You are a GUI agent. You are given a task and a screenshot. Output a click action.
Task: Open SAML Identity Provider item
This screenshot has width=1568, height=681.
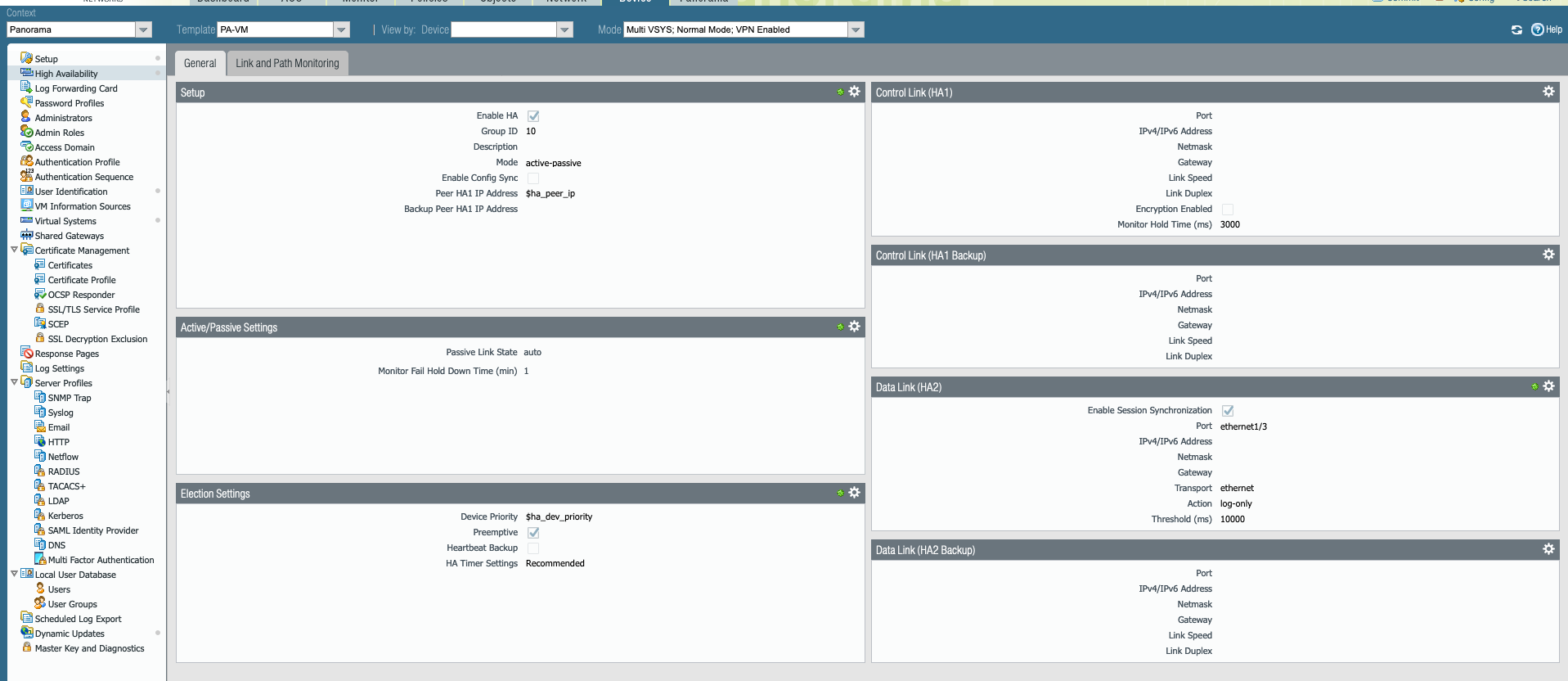92,530
